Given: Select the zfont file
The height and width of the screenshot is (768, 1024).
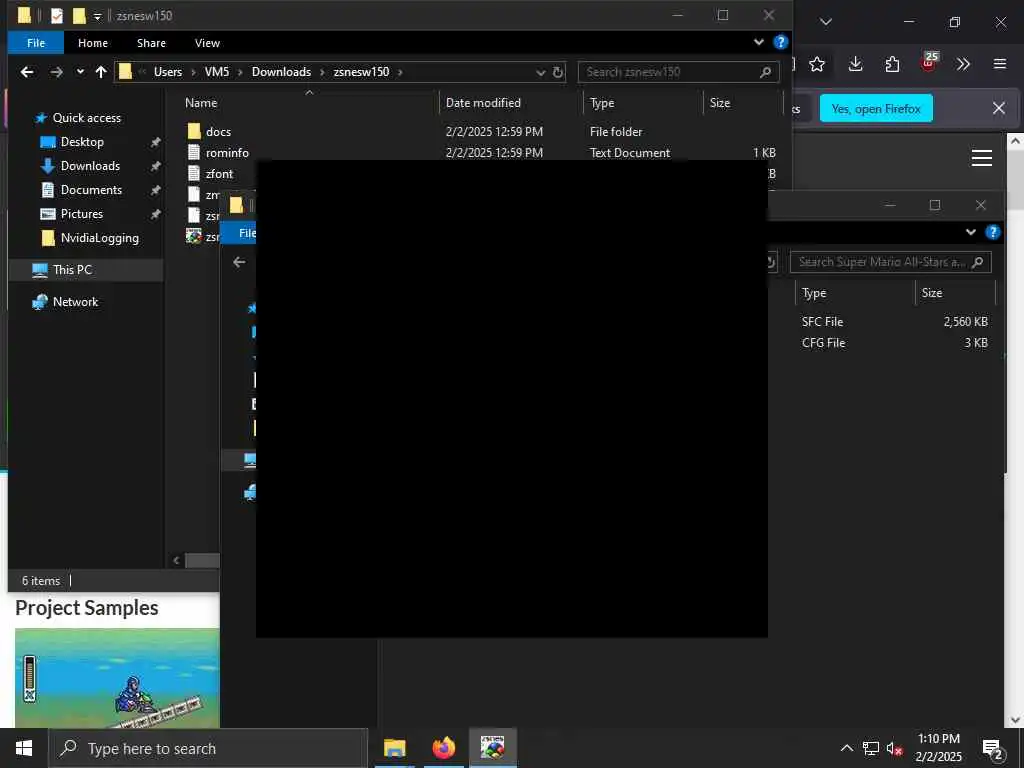Looking at the screenshot, I should coord(219,174).
